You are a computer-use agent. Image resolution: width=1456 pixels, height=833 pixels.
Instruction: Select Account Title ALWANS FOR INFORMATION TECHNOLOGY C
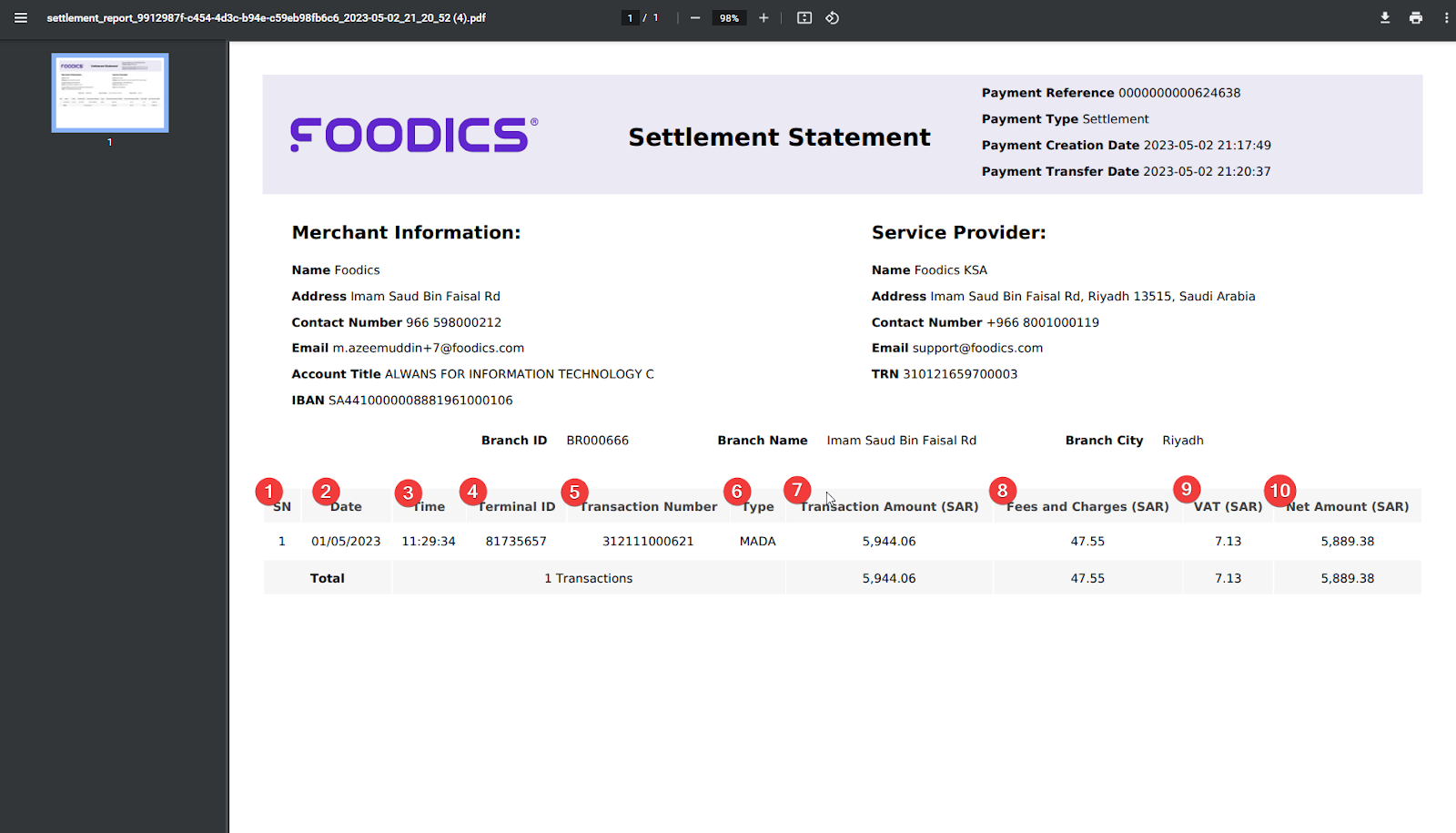[472, 374]
